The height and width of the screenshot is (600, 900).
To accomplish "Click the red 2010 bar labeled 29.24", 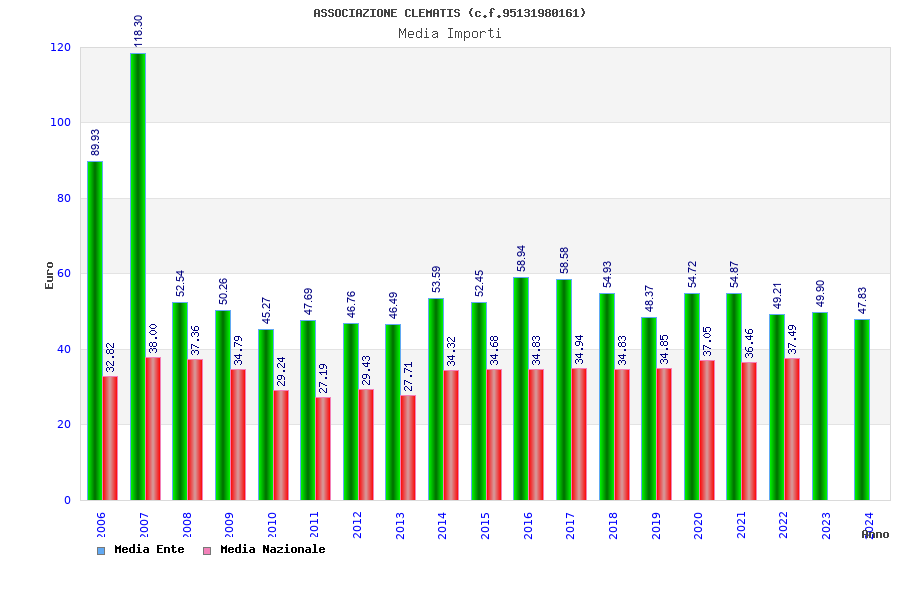I will coord(281,445).
